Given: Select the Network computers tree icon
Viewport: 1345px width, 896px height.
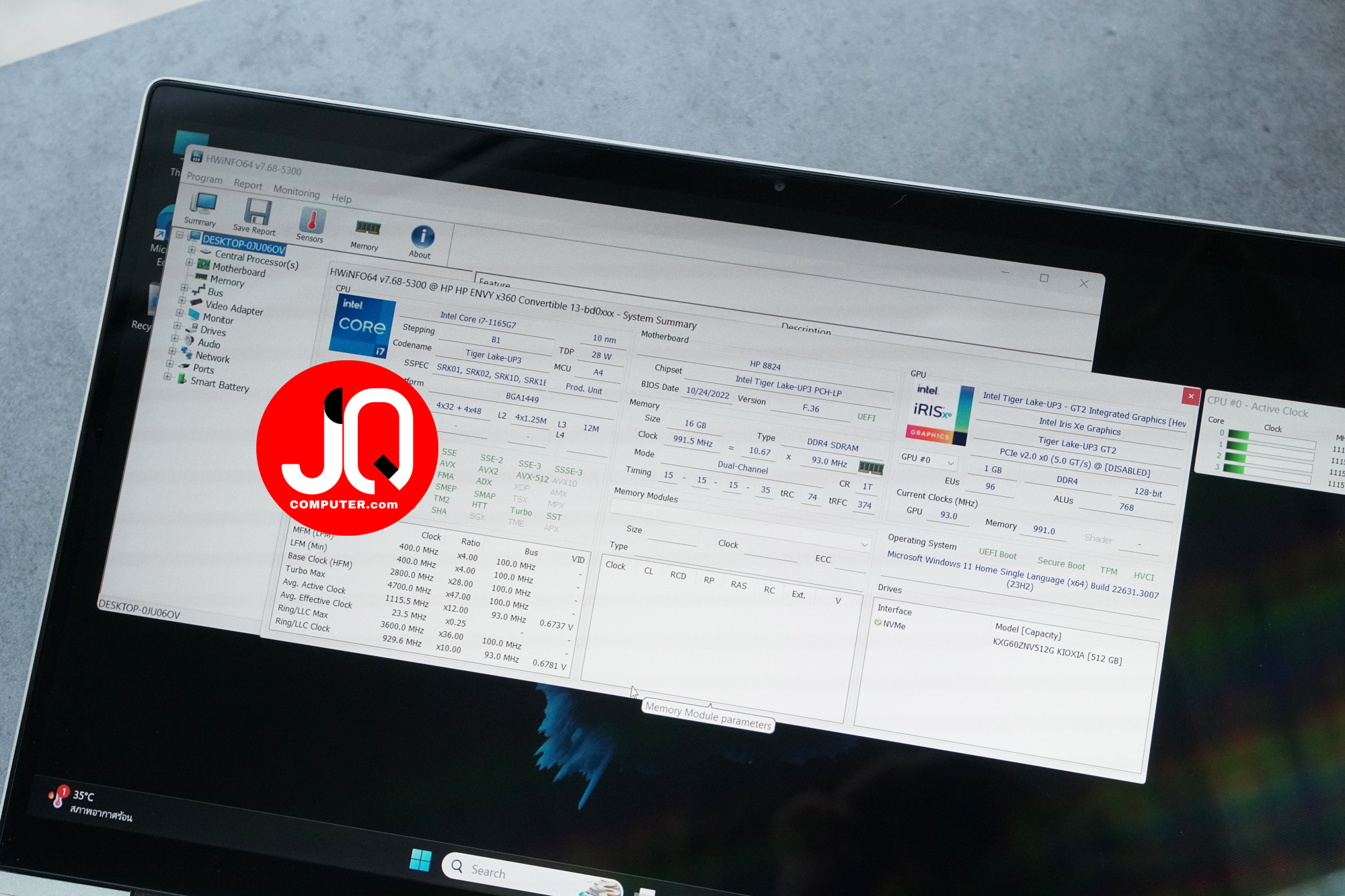Looking at the screenshot, I should tap(187, 352).
